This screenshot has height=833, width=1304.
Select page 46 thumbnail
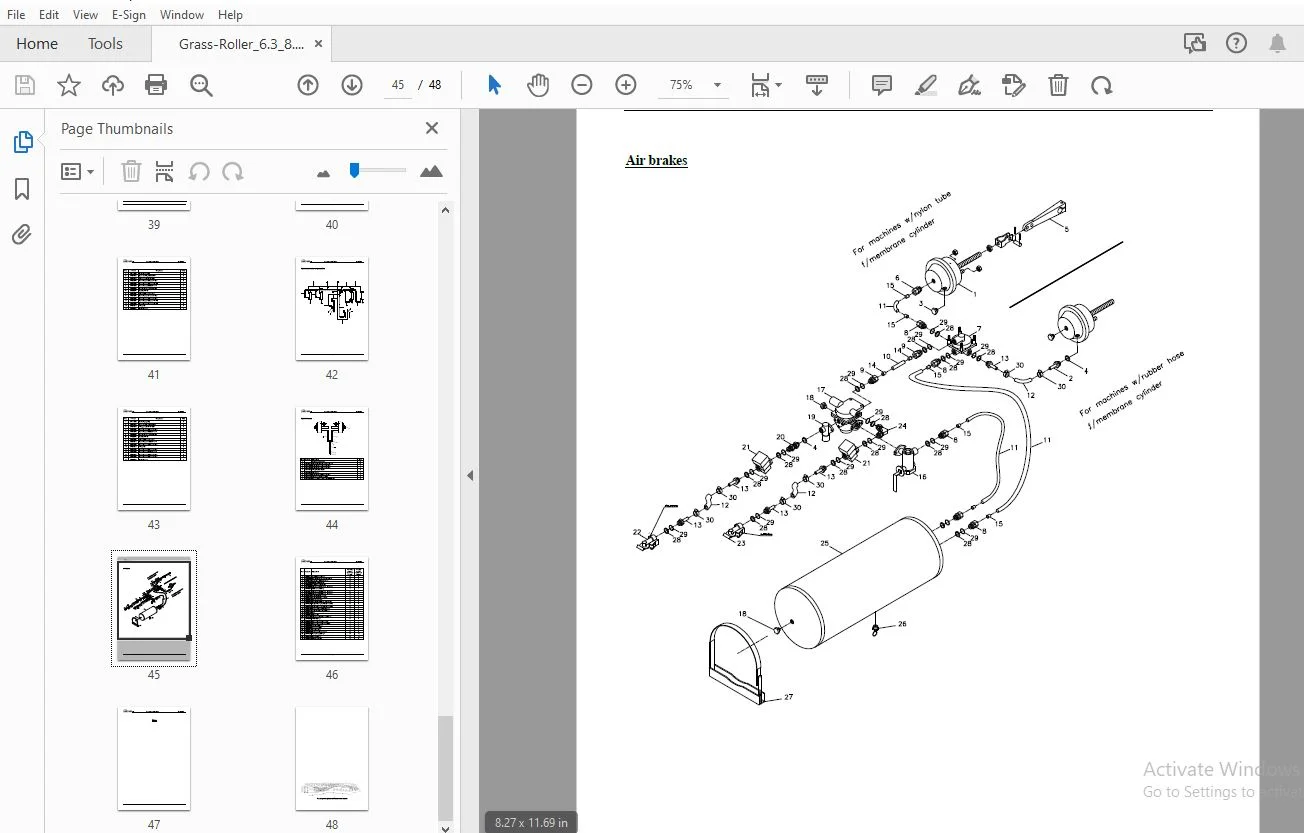[x=332, y=609]
